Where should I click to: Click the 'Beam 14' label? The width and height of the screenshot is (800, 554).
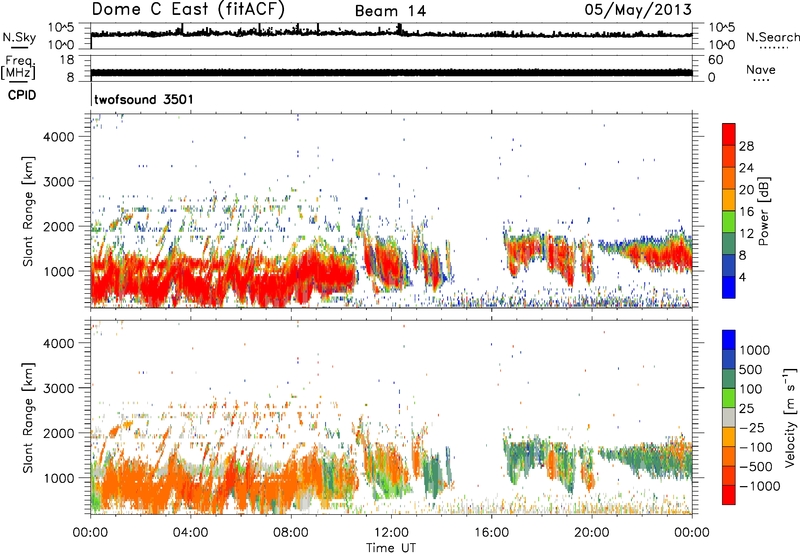[x=390, y=11]
